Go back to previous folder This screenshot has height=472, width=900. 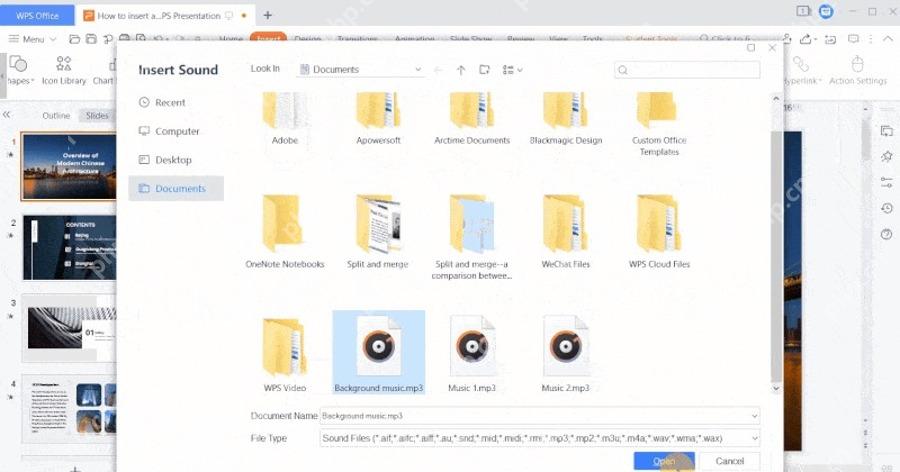438,69
